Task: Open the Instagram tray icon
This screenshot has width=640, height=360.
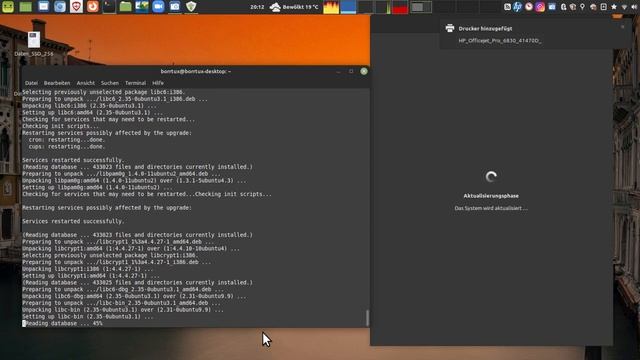Action: tap(540, 7)
